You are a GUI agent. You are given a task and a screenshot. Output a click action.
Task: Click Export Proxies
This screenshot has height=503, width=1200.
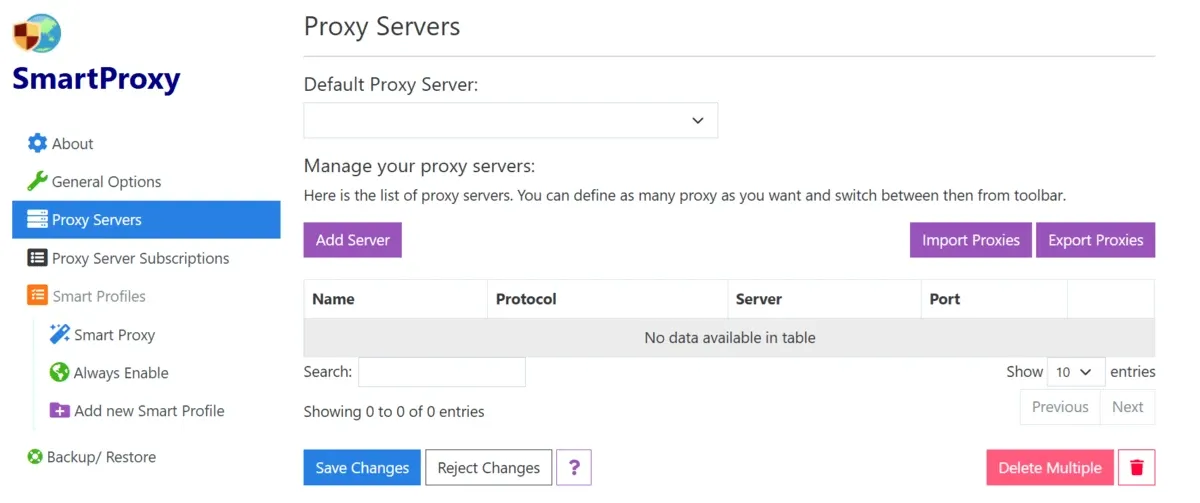click(1096, 240)
